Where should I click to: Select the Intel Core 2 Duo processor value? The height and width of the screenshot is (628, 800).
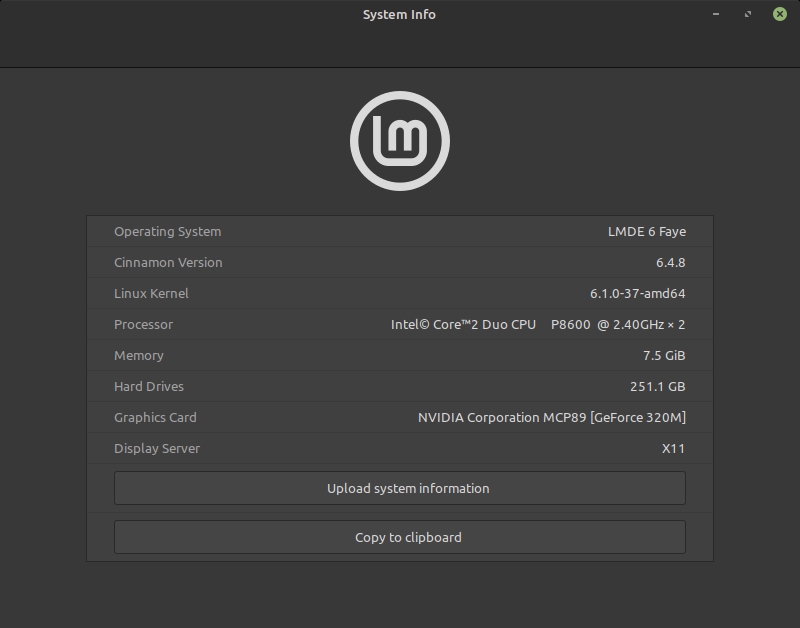pos(538,325)
